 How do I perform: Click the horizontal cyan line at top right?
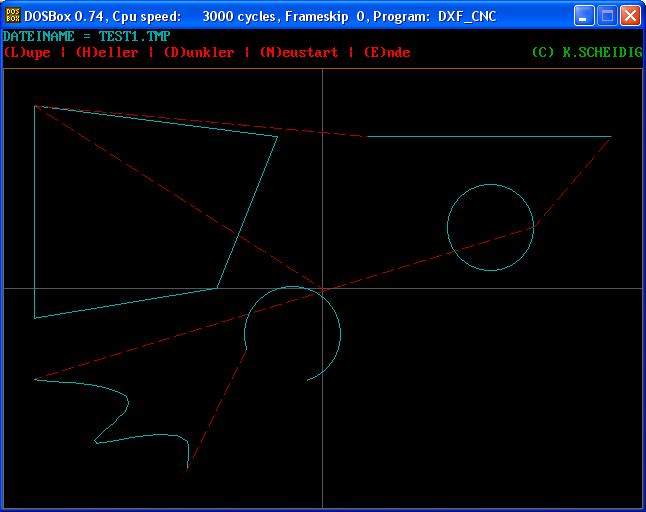tap(489, 136)
